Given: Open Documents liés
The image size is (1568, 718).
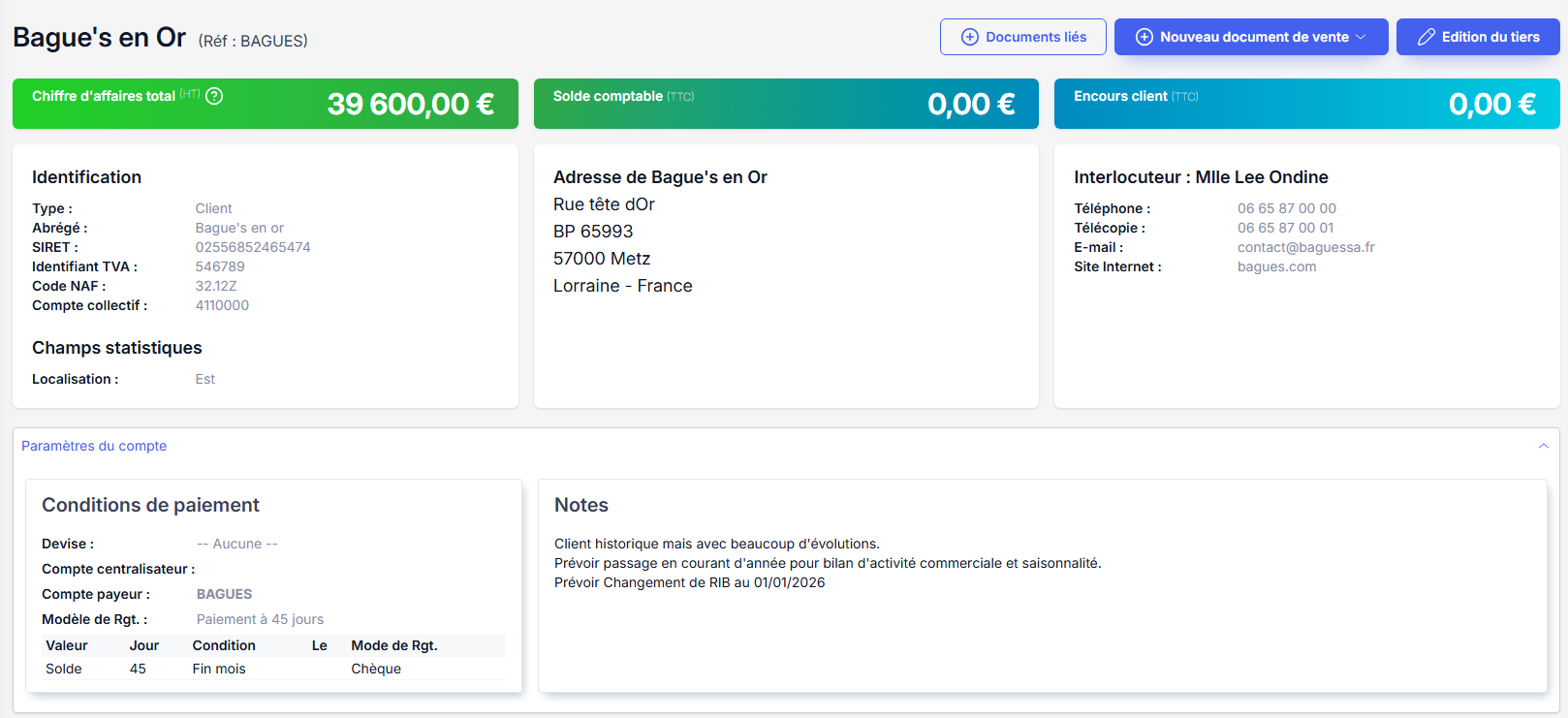Looking at the screenshot, I should 1023,37.
